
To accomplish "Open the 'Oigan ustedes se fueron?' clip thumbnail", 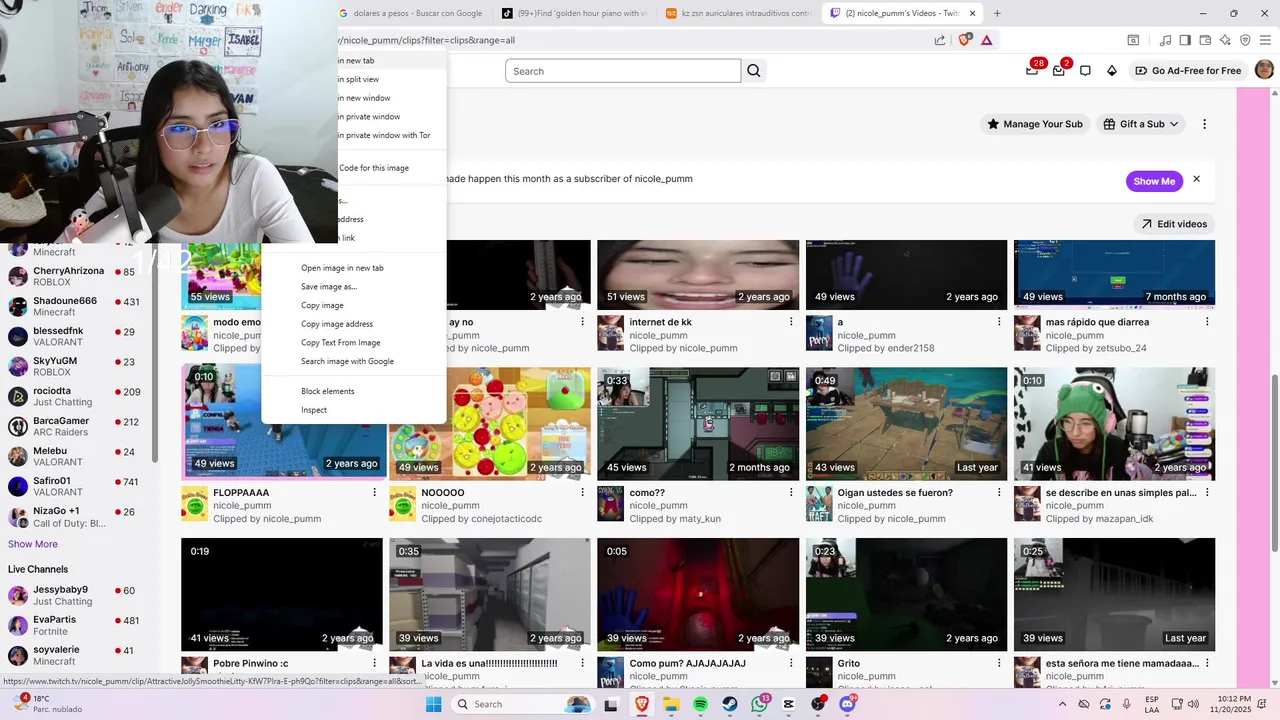I will 906,423.
